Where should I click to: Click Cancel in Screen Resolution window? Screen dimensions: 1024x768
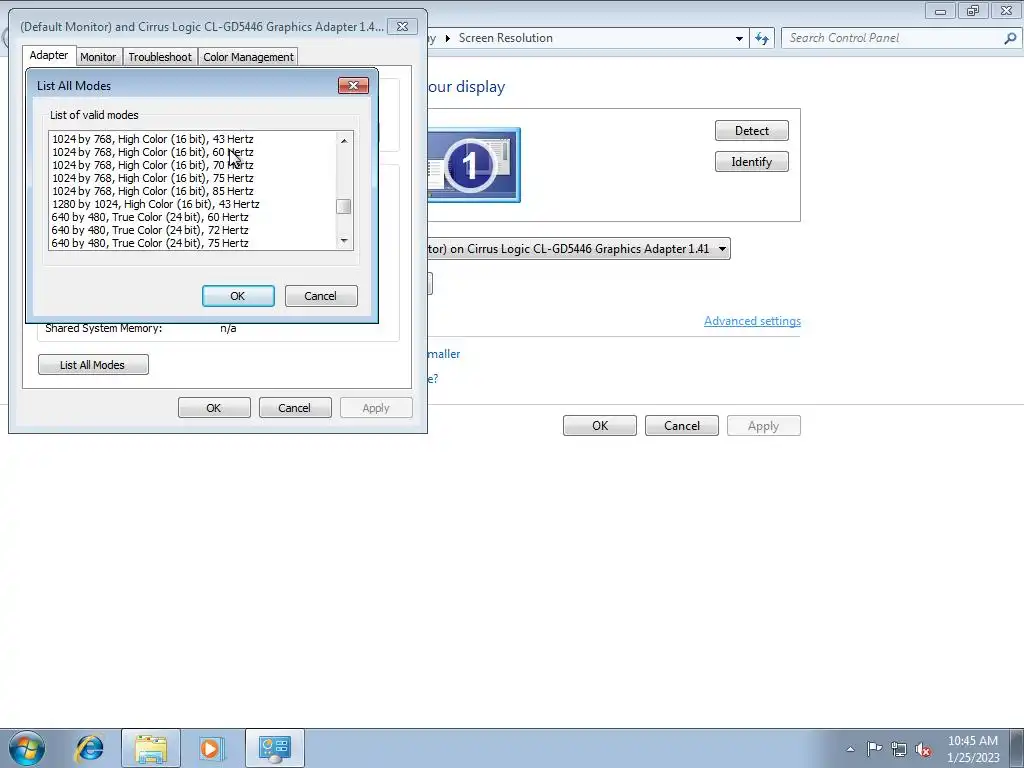682,426
